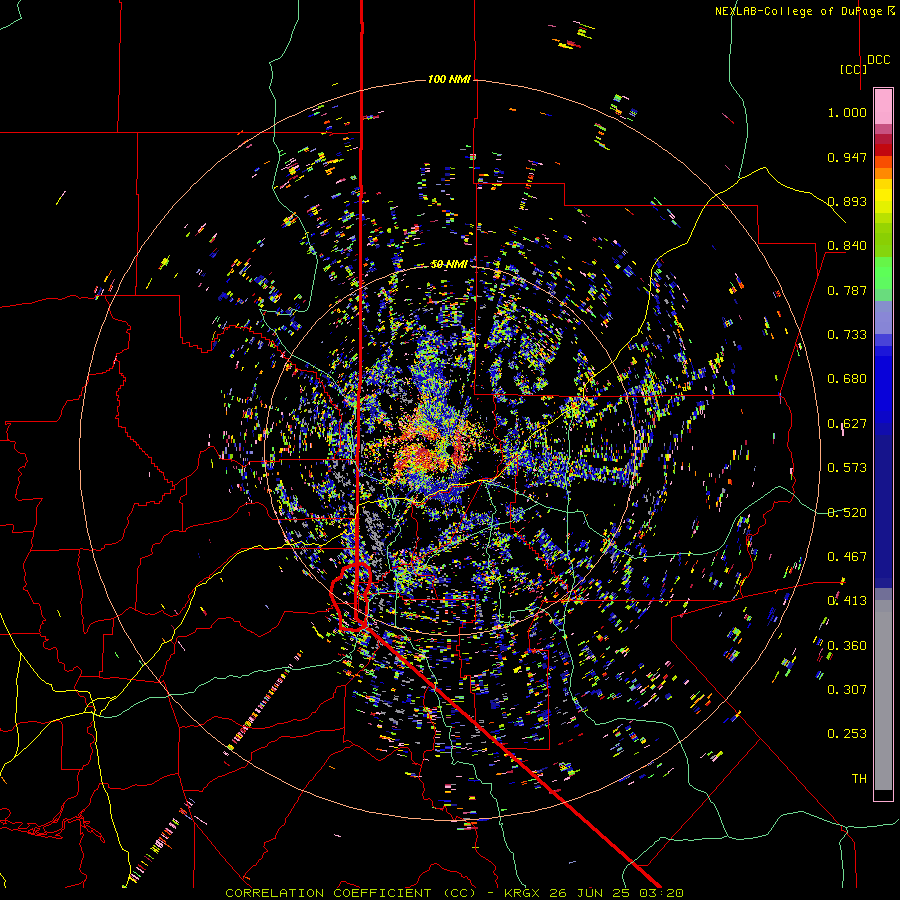Click the 0.627 color scale value
The height and width of the screenshot is (900, 900).
point(847,424)
